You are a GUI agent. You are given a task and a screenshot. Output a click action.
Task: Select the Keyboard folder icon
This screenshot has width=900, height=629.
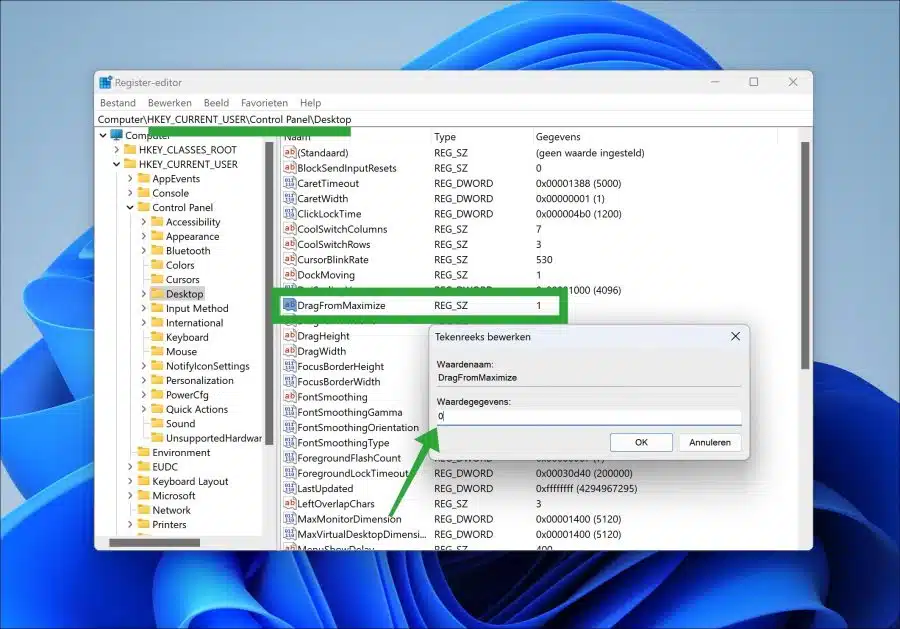point(157,337)
